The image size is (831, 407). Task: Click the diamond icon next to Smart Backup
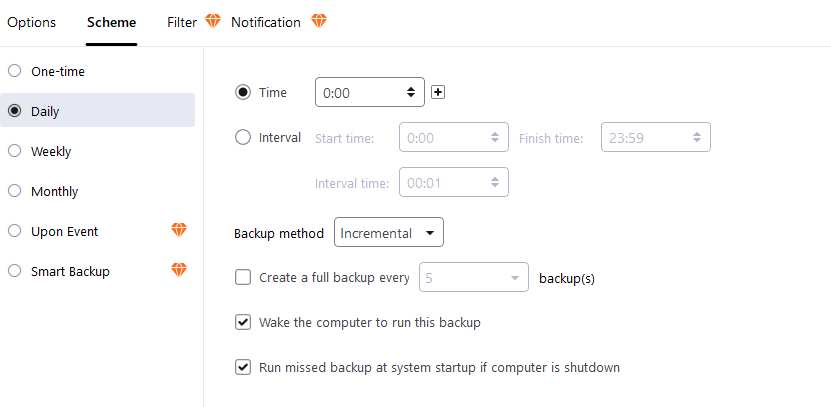[x=179, y=270]
